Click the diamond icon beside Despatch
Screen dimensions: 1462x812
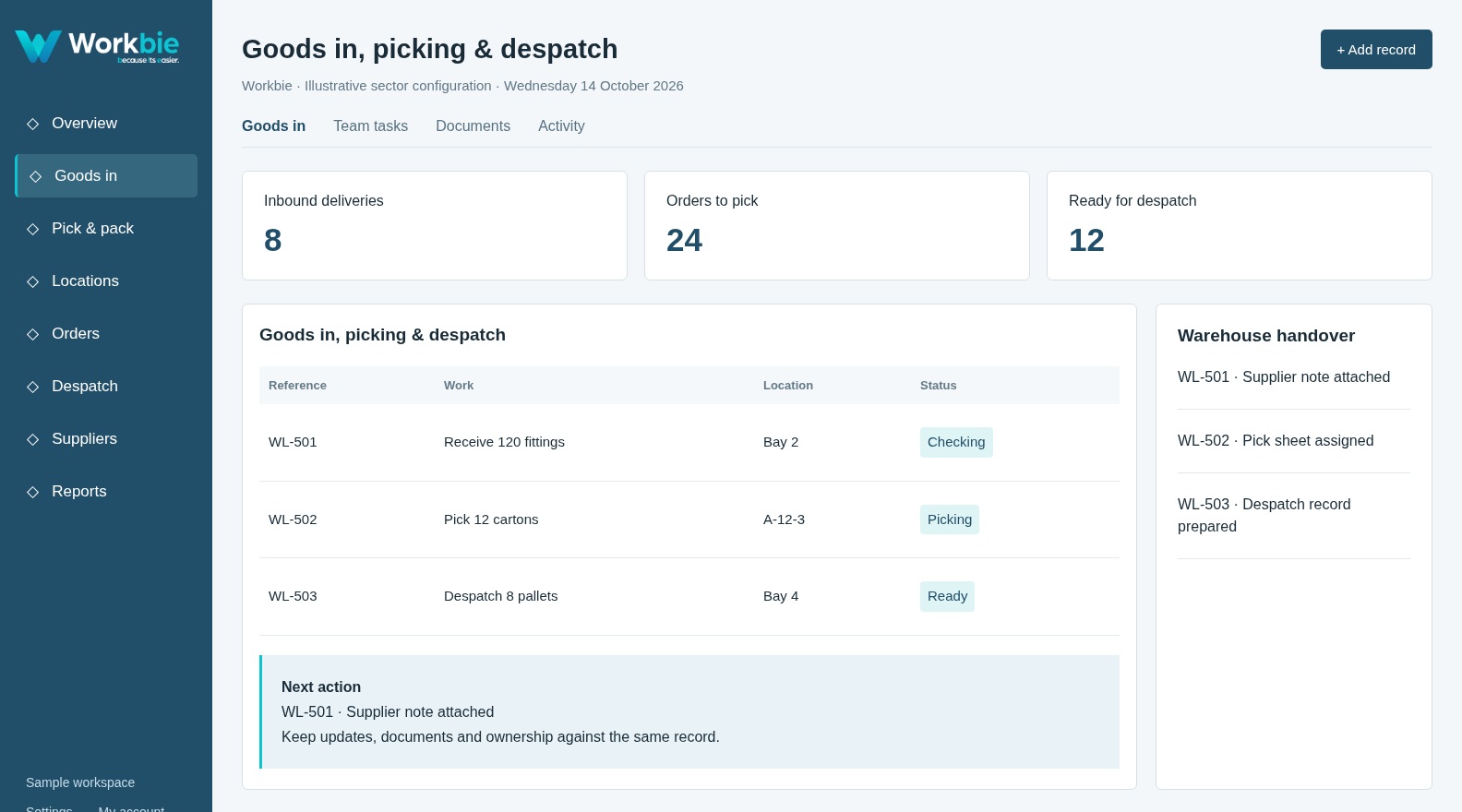click(x=33, y=387)
